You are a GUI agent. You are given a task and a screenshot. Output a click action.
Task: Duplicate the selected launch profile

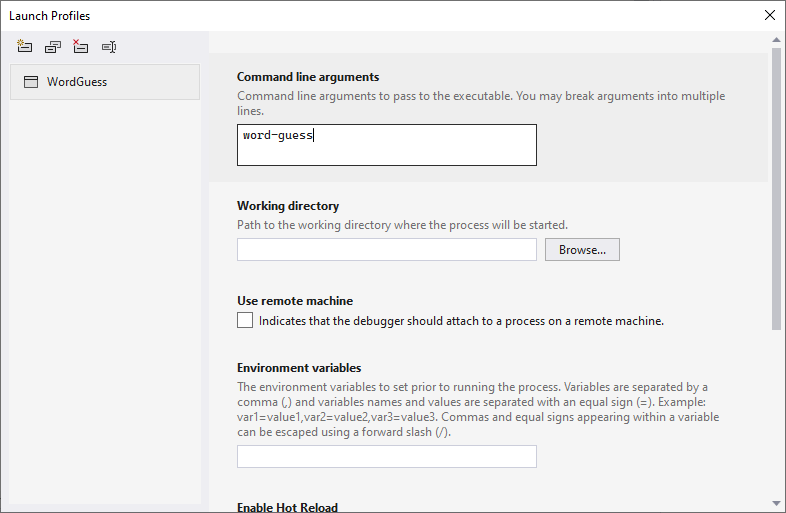(53, 47)
